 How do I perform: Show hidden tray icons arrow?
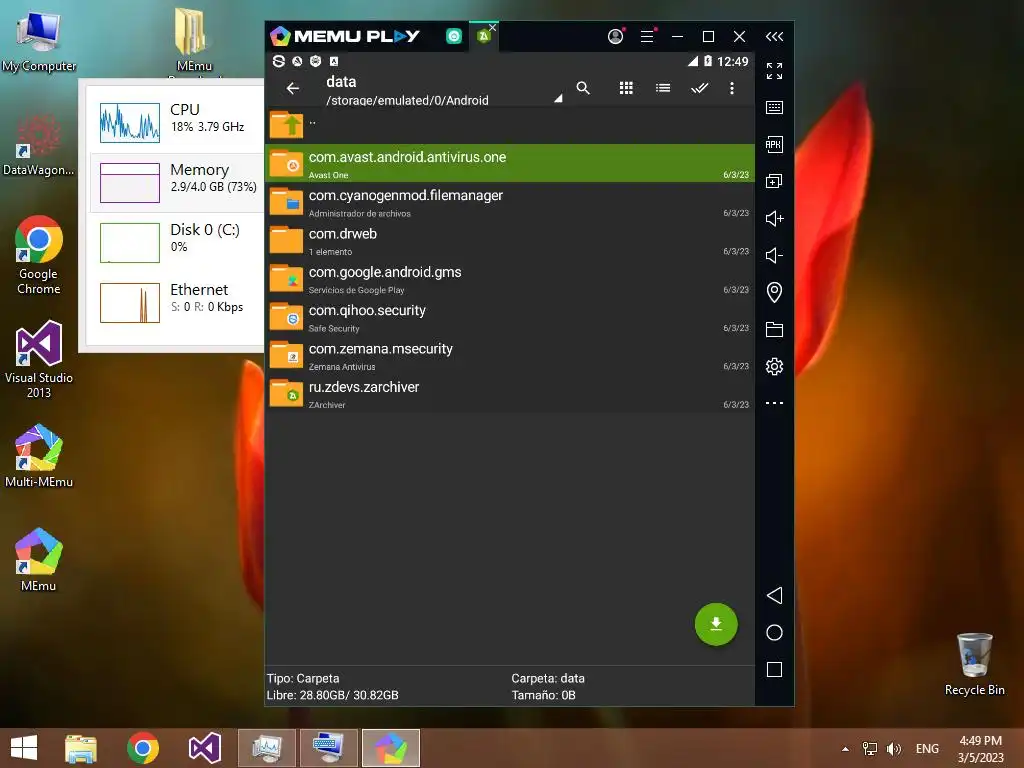coord(845,749)
